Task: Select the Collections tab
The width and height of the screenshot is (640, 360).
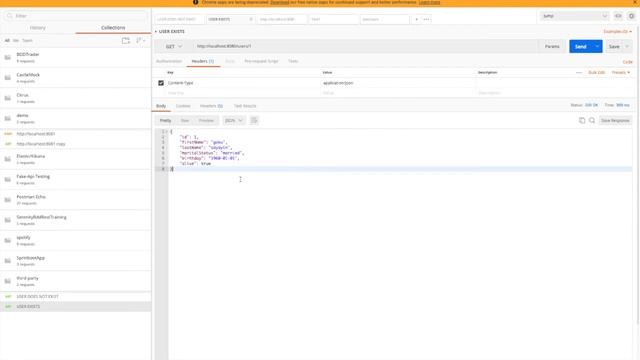Action: coord(113,28)
